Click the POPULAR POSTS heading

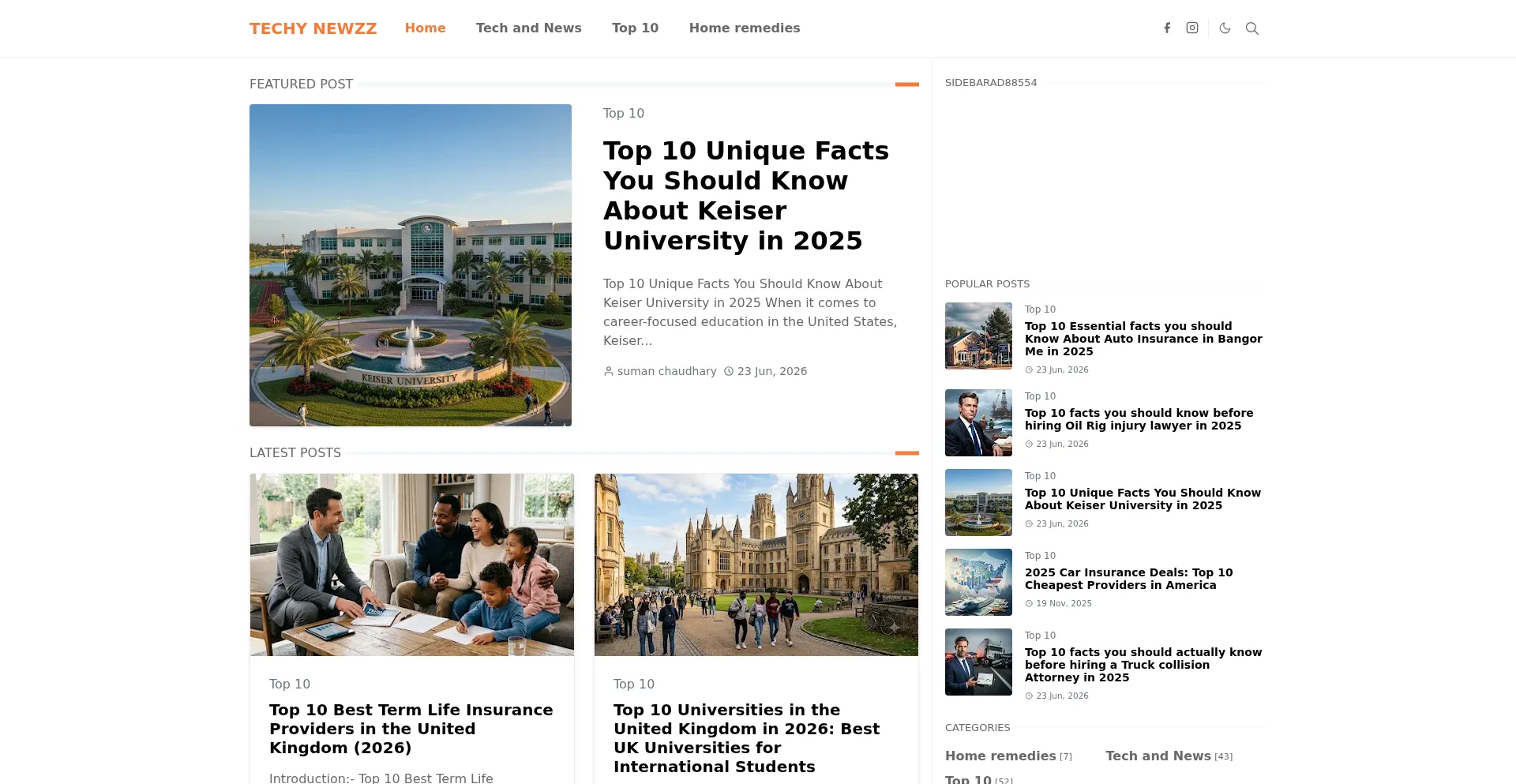(x=987, y=284)
